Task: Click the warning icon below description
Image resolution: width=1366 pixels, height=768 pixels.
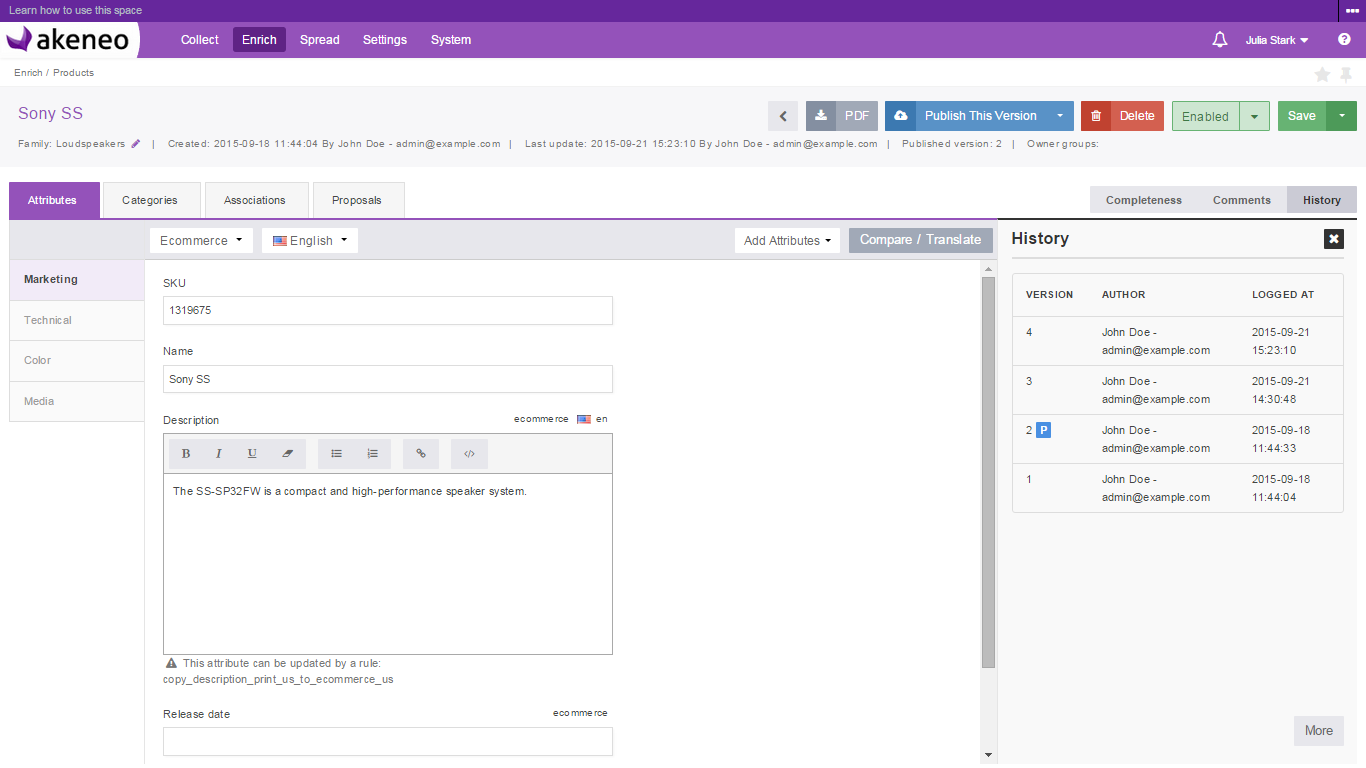Action: pyautogui.click(x=171, y=663)
